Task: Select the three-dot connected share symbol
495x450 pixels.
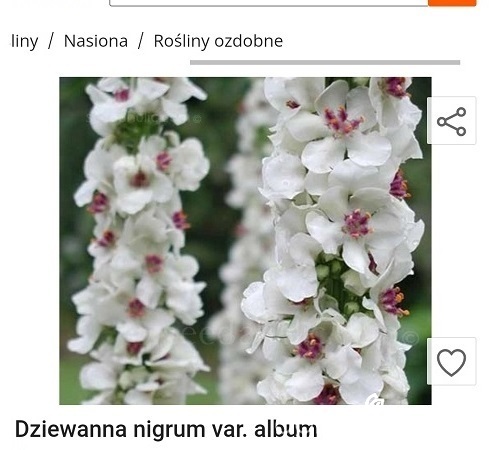Action: click(x=451, y=121)
